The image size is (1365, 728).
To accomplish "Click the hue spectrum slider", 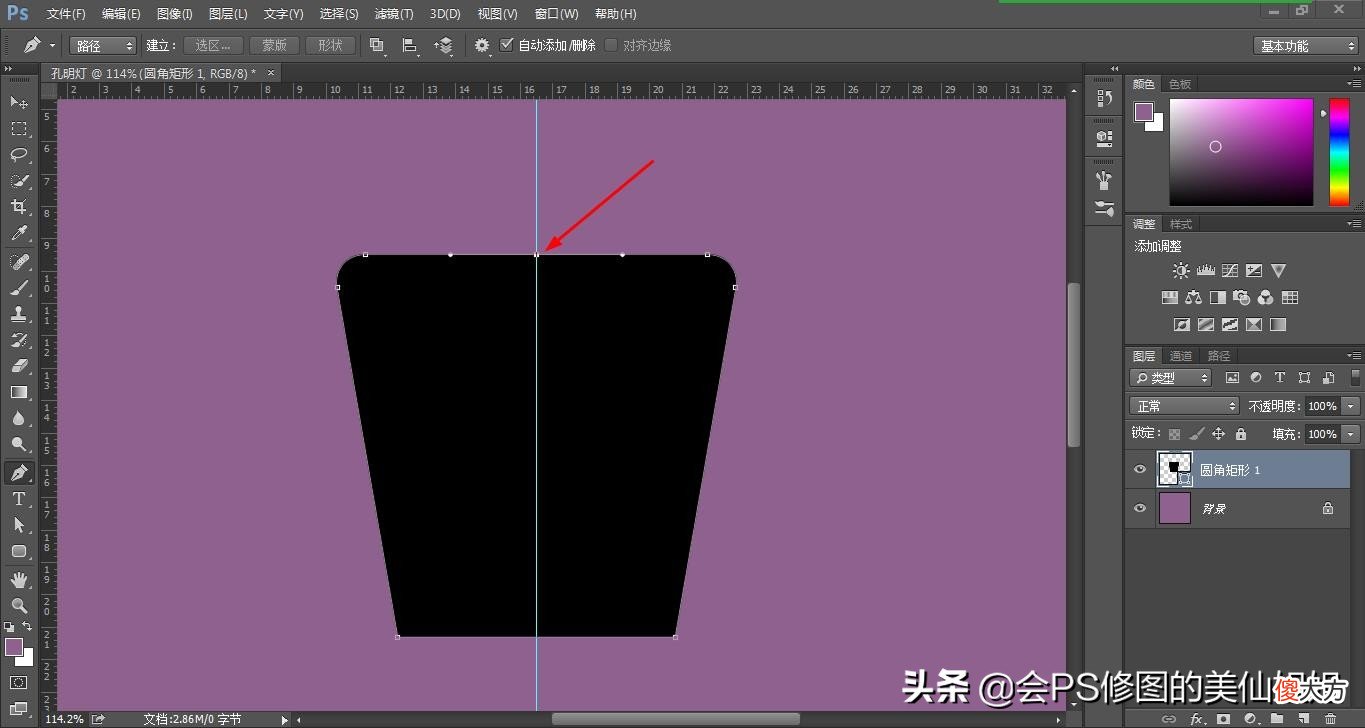I will click(1338, 152).
